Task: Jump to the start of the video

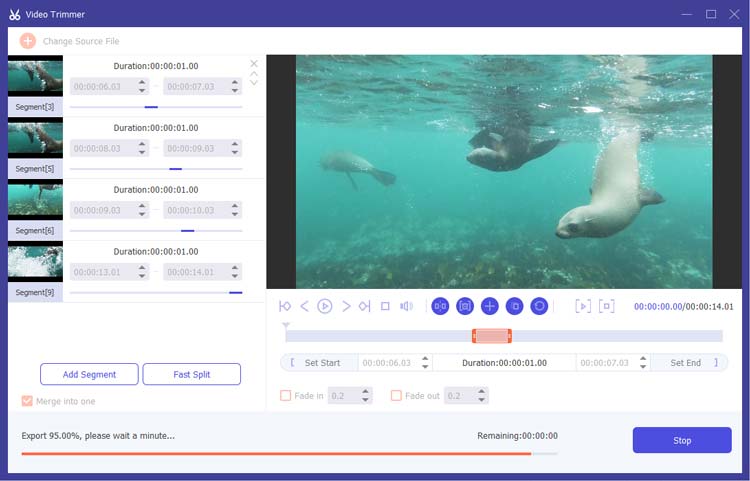Action: 285,306
